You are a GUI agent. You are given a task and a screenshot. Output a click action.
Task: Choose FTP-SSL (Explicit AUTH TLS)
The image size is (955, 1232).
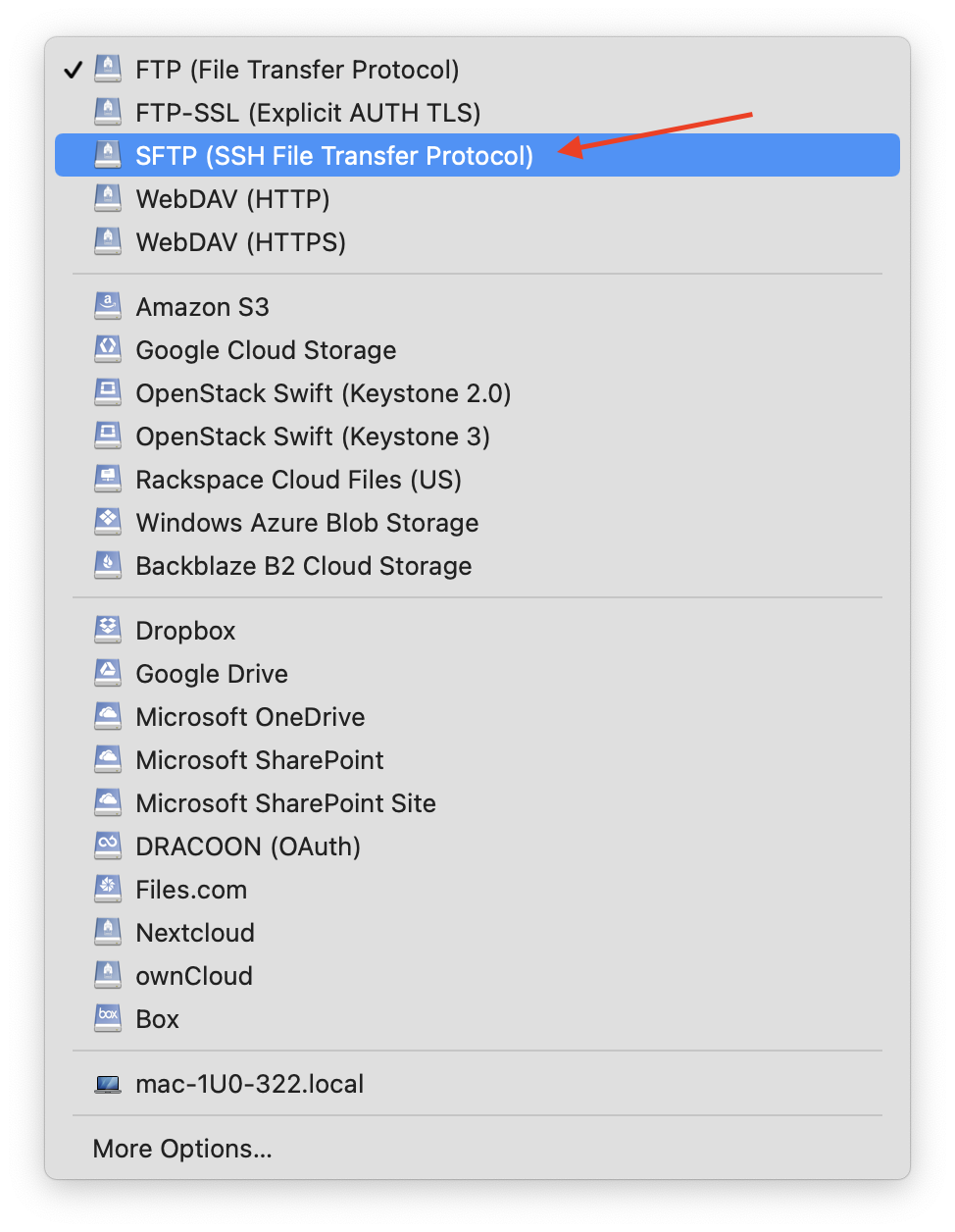click(x=477, y=112)
